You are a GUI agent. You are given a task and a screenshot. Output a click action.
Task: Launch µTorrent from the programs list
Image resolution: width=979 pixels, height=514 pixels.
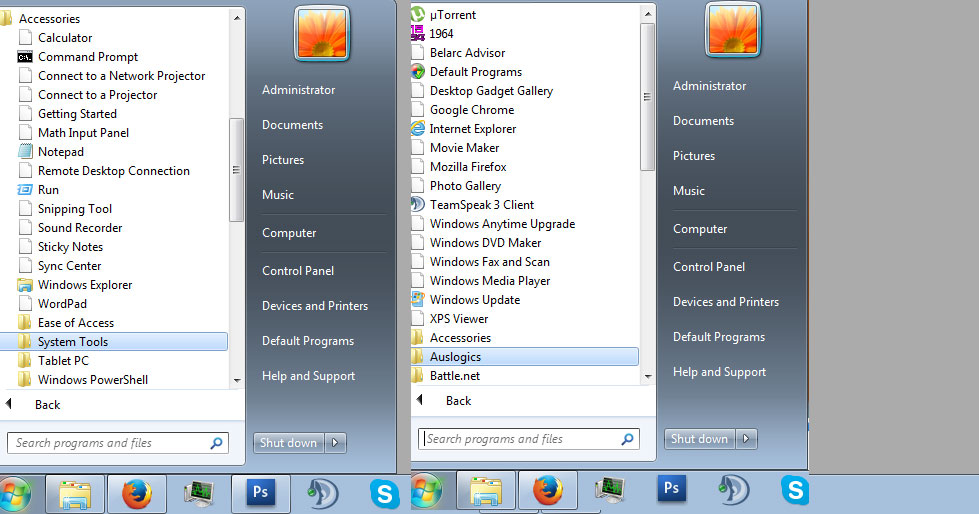pyautogui.click(x=444, y=15)
